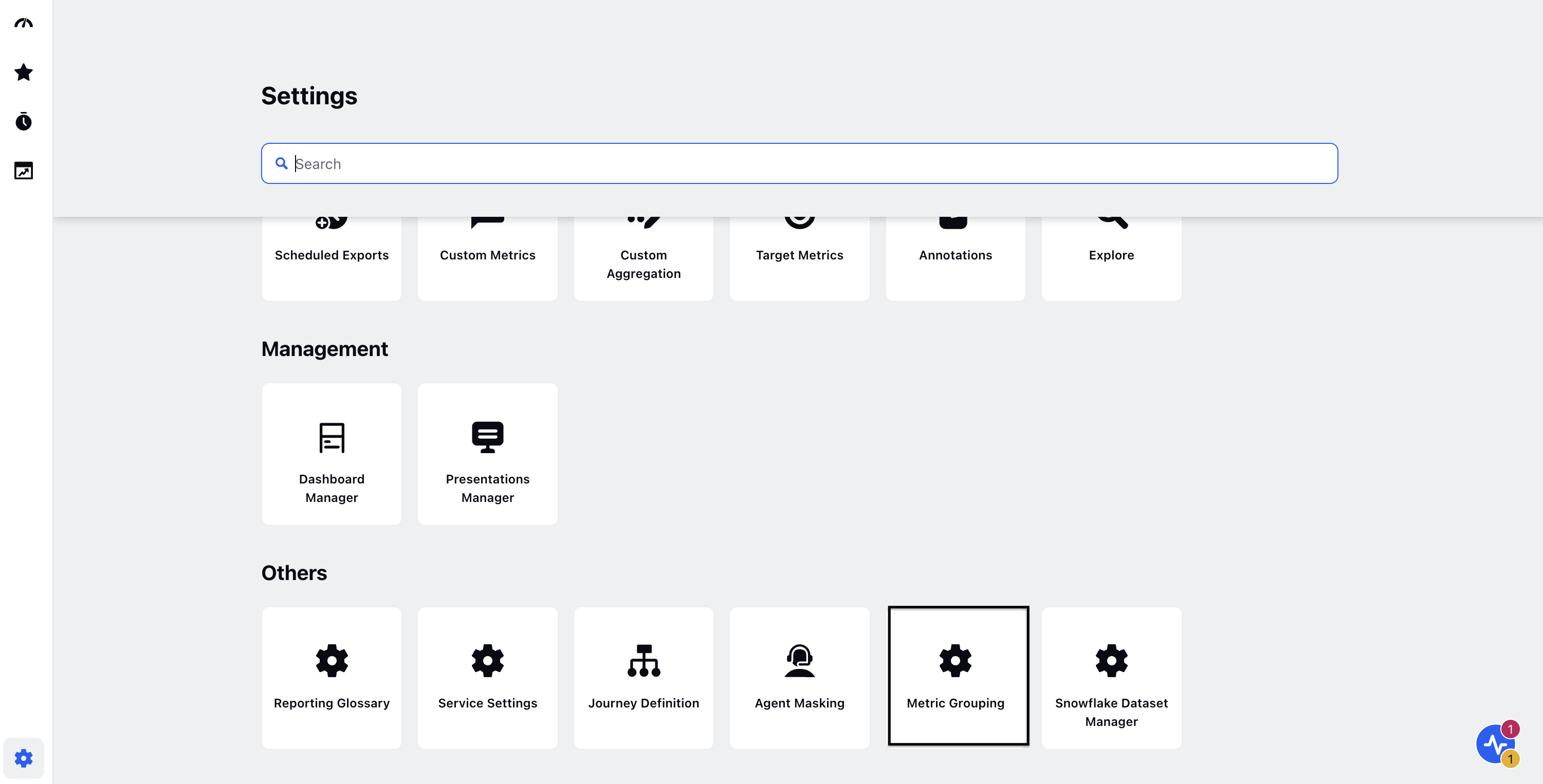Click Snowflake Dataset Manager label text
The height and width of the screenshot is (784, 1543).
tap(1112, 712)
